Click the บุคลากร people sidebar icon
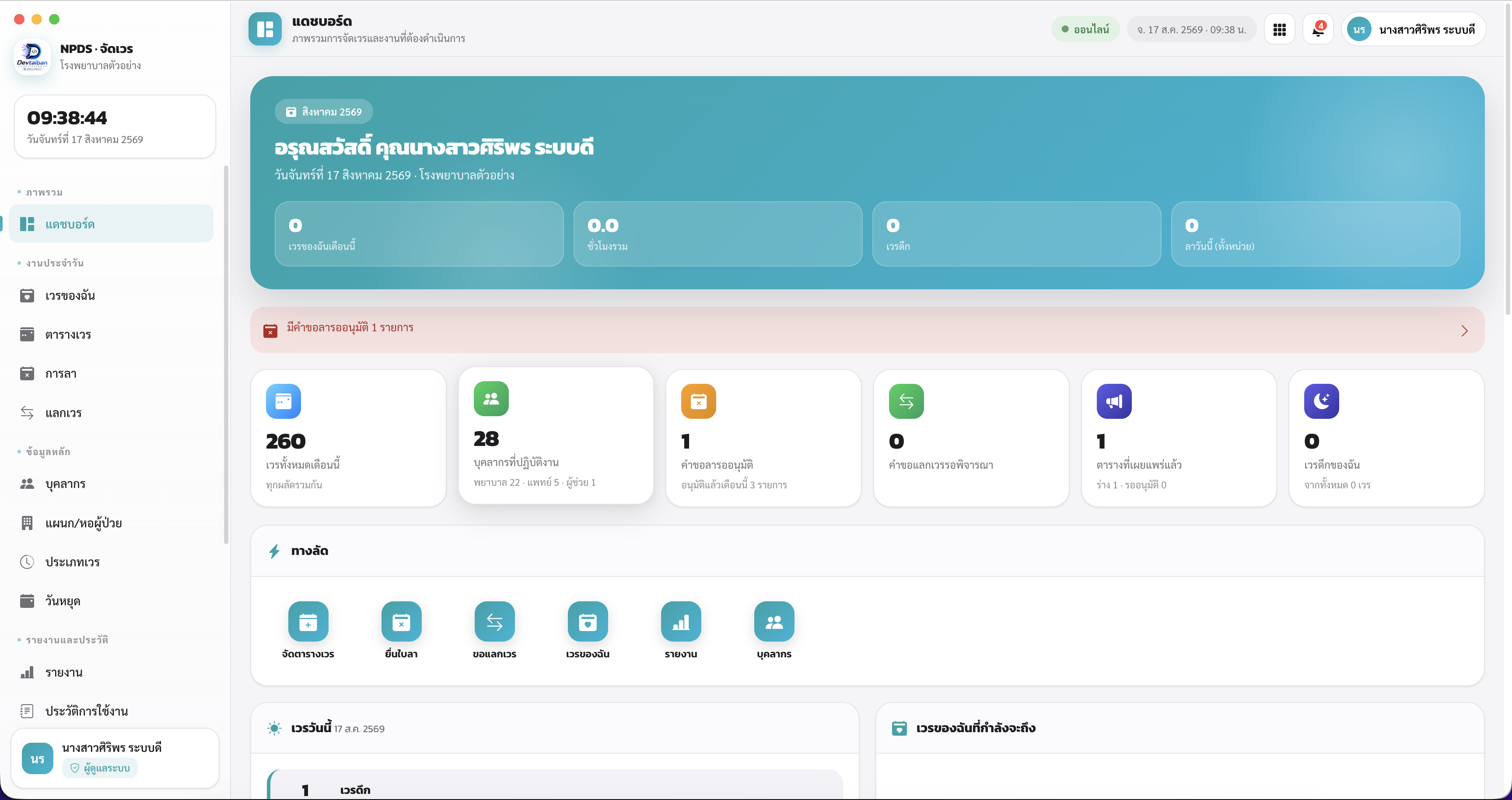 point(27,484)
